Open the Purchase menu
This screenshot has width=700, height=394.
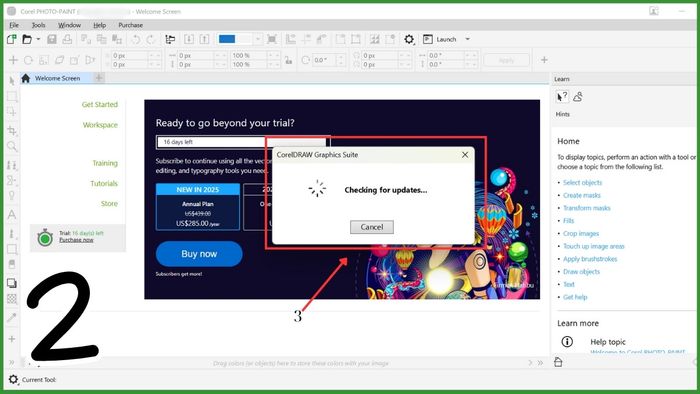[130, 25]
